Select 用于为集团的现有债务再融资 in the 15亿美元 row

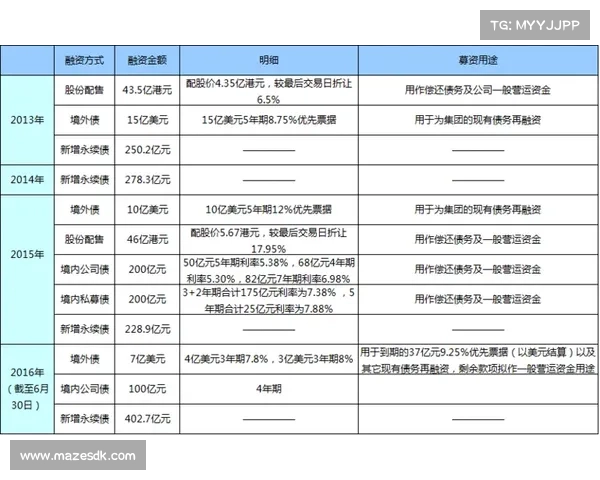pyautogui.click(x=478, y=120)
